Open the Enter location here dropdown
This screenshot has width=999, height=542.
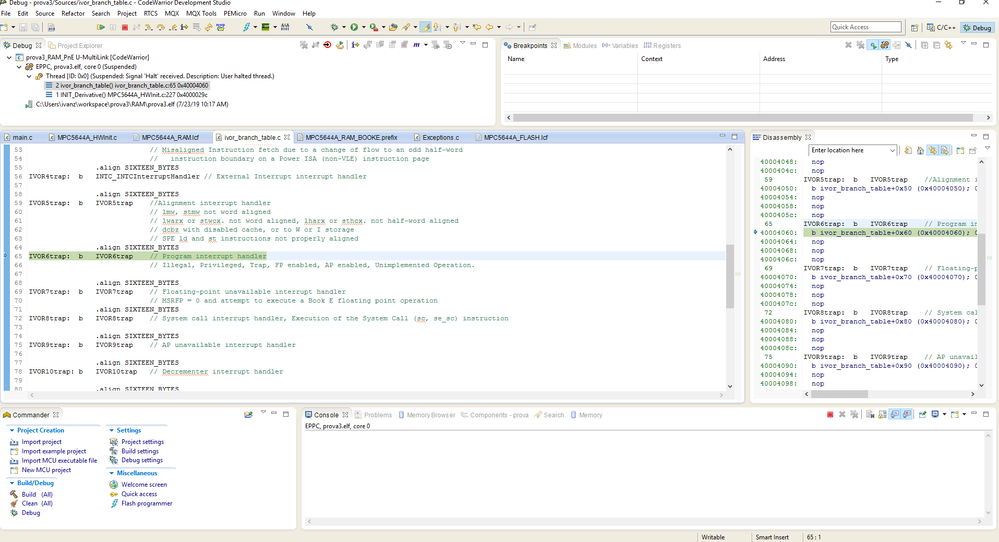[x=893, y=150]
